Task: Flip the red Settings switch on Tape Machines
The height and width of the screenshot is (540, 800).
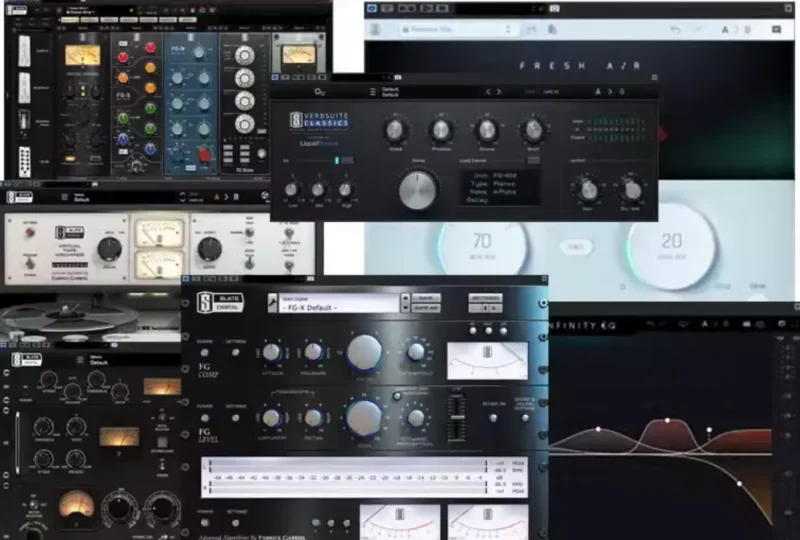Action: coord(30,232)
